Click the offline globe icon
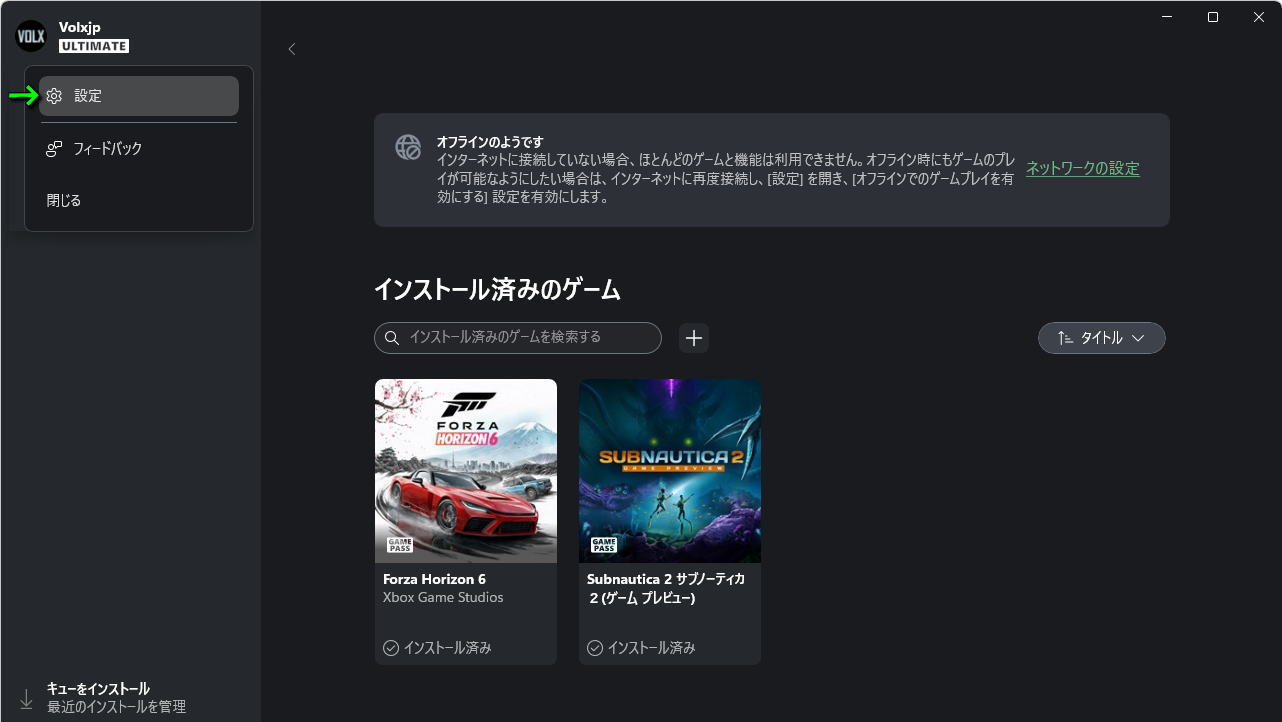The image size is (1282, 722). tap(408, 148)
